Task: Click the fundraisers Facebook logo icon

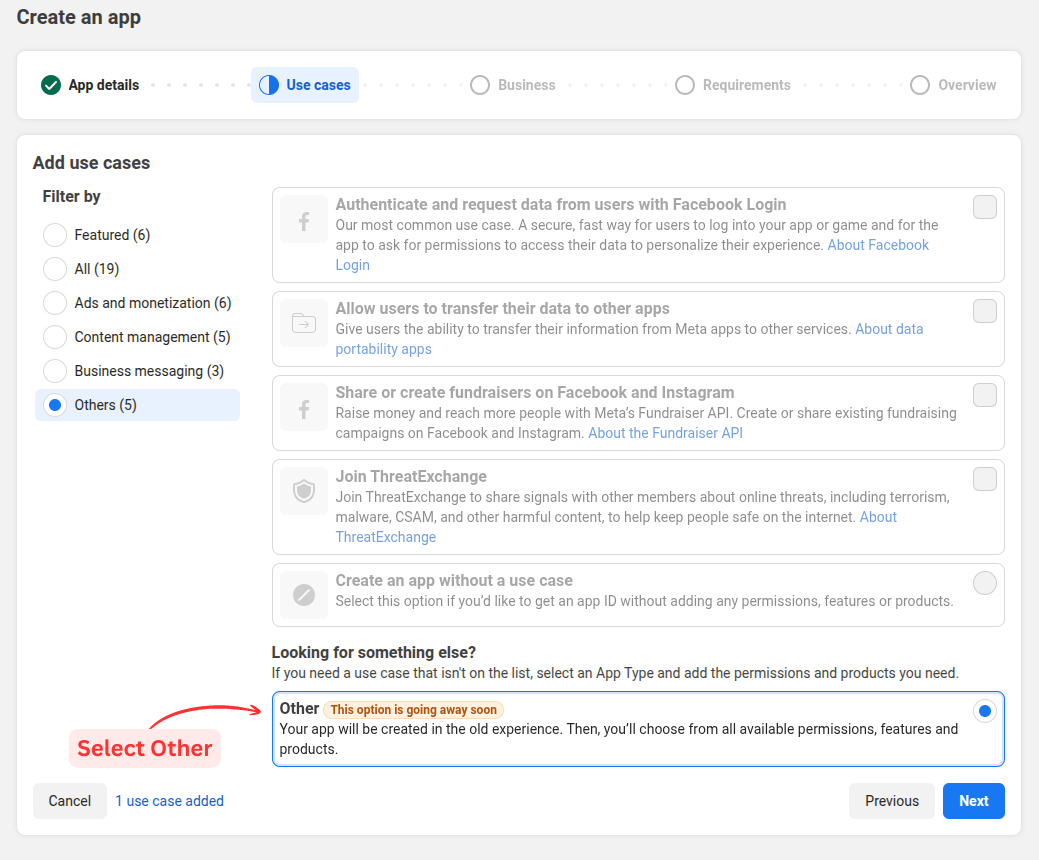Action: point(304,407)
